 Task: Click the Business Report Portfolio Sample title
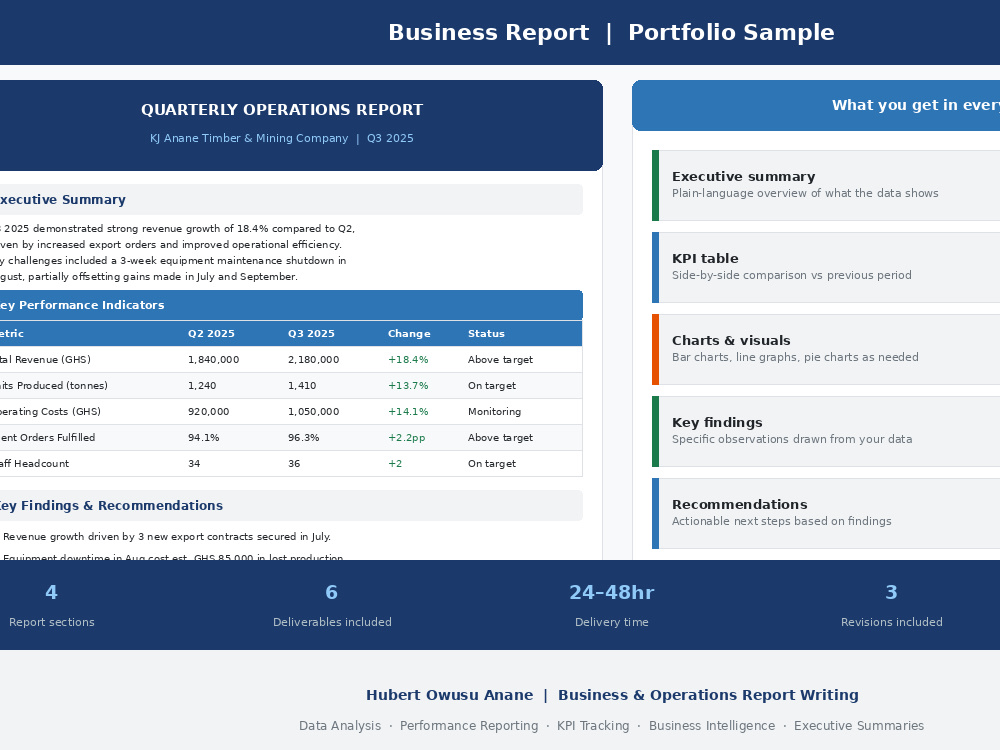coord(611,33)
